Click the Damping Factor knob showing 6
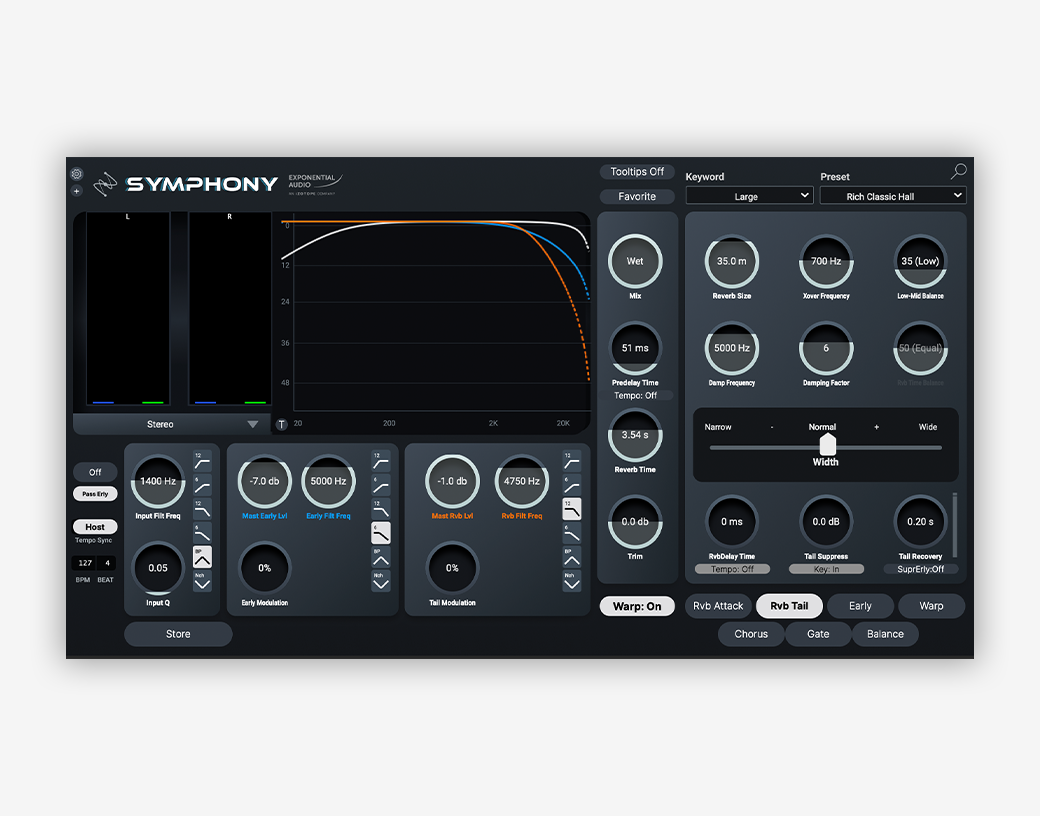Screen dimensions: 1040x816 [826, 348]
